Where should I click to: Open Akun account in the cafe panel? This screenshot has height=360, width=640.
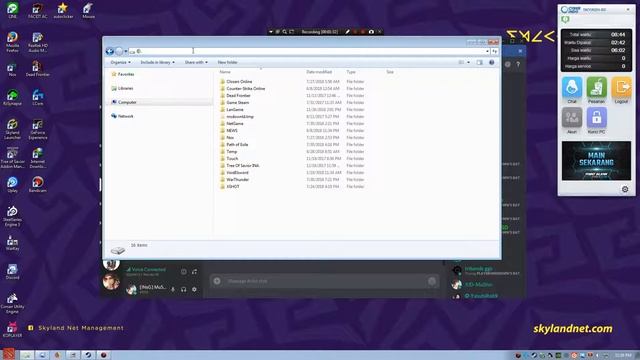tap(572, 120)
